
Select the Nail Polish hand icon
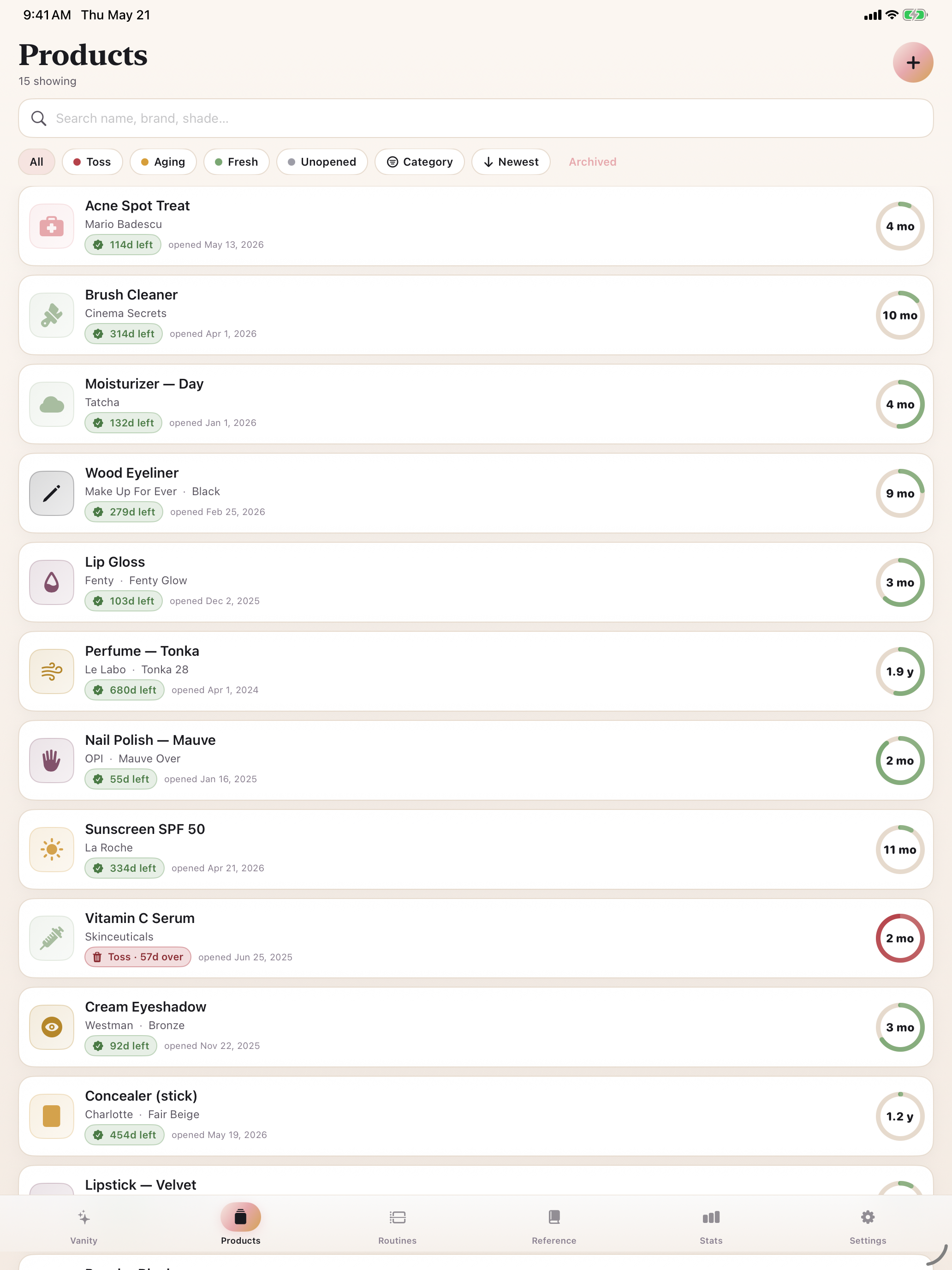tap(52, 761)
